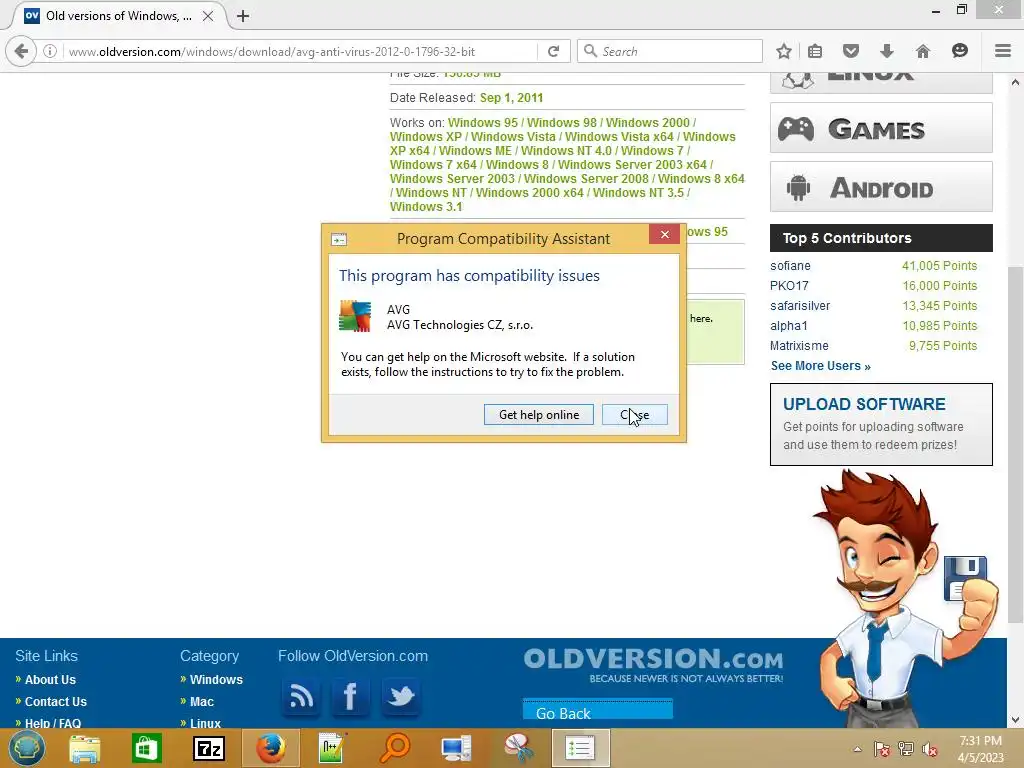The width and height of the screenshot is (1024, 768).
Task: Focus the browser Search box
Action: (669, 51)
